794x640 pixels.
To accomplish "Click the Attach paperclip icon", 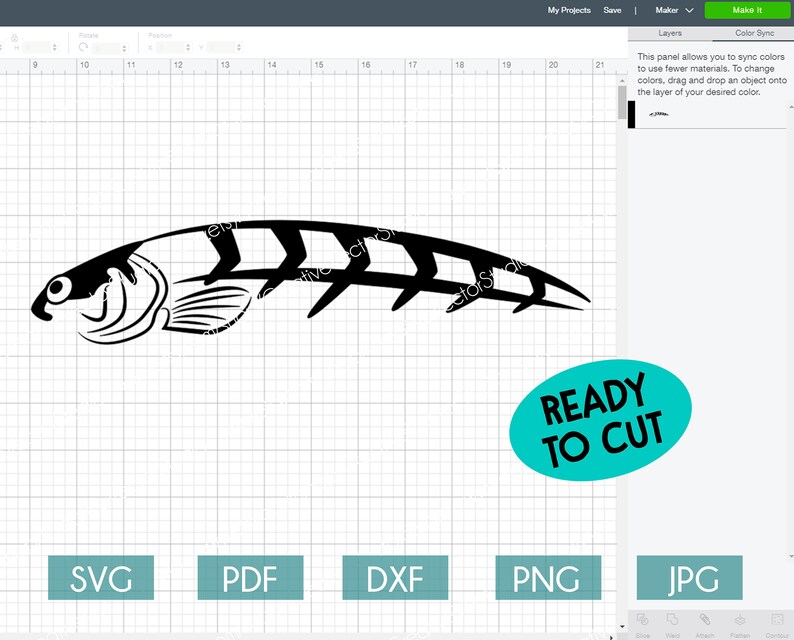I will coord(704,619).
